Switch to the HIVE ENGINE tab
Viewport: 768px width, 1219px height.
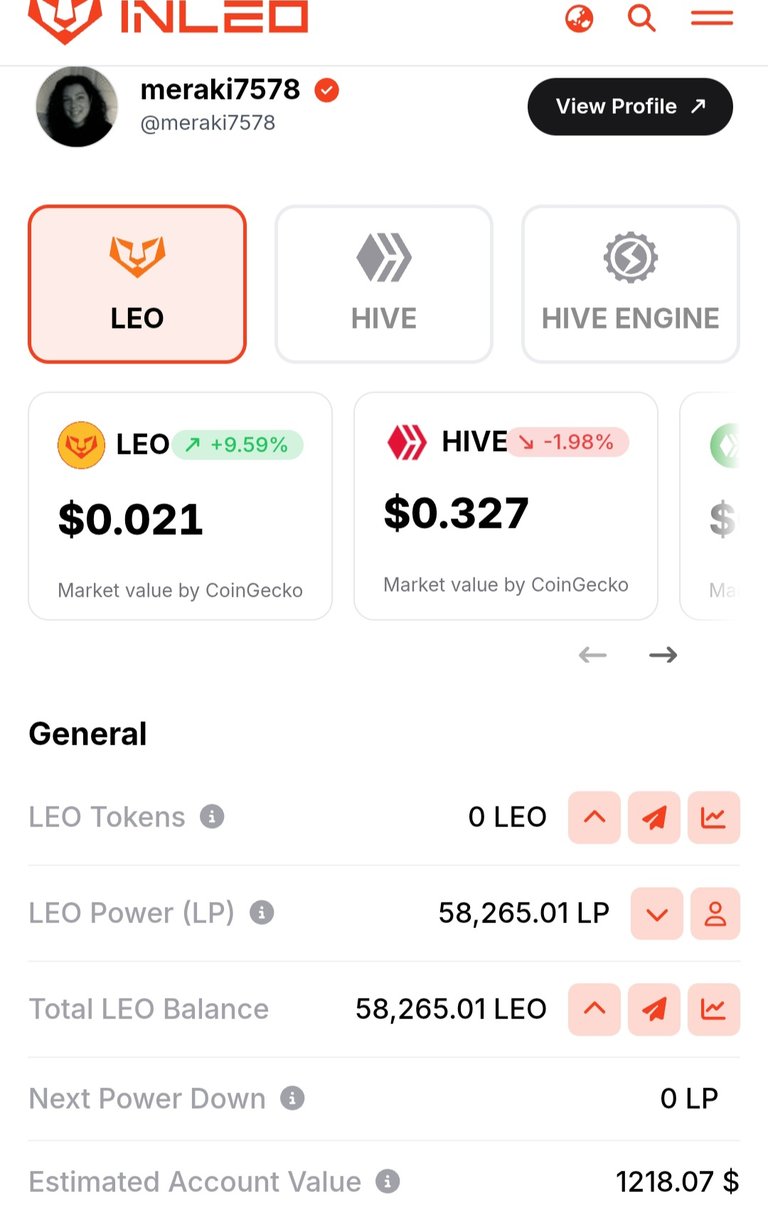point(630,284)
